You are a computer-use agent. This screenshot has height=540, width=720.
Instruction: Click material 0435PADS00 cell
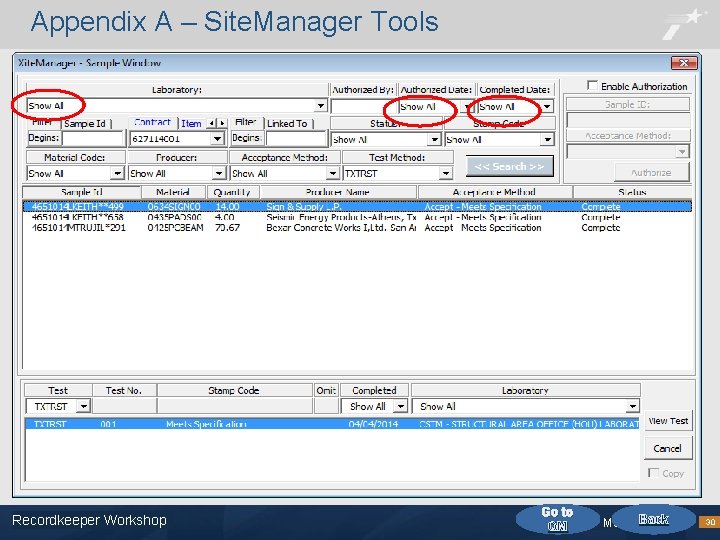click(x=174, y=217)
